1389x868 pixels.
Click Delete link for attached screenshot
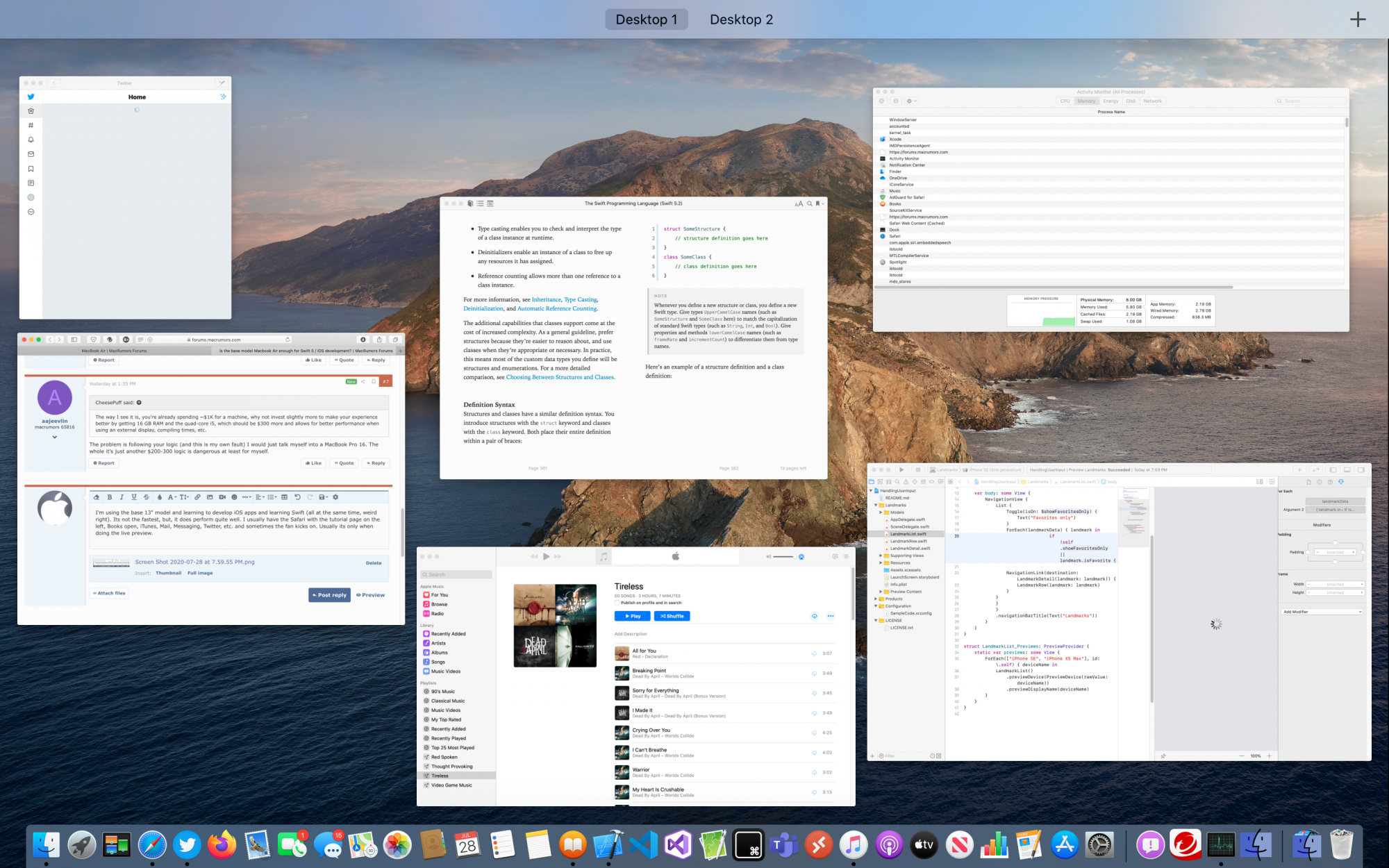pyautogui.click(x=374, y=563)
